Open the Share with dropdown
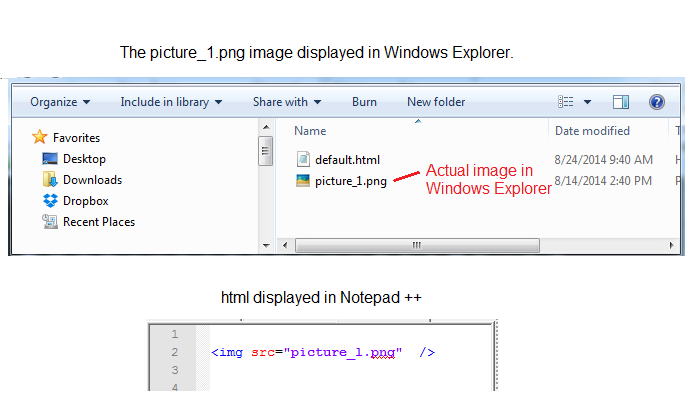This screenshot has width=686, height=401. click(x=287, y=102)
